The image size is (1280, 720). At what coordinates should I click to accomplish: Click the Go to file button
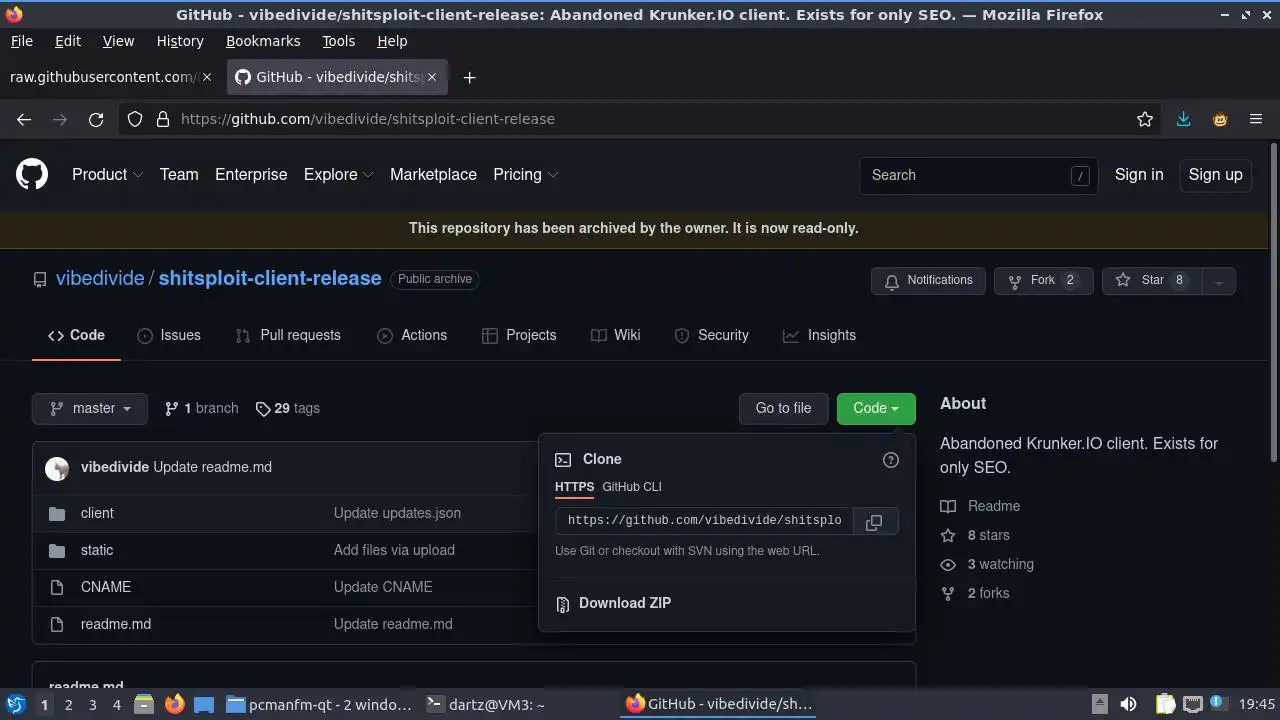coord(783,409)
